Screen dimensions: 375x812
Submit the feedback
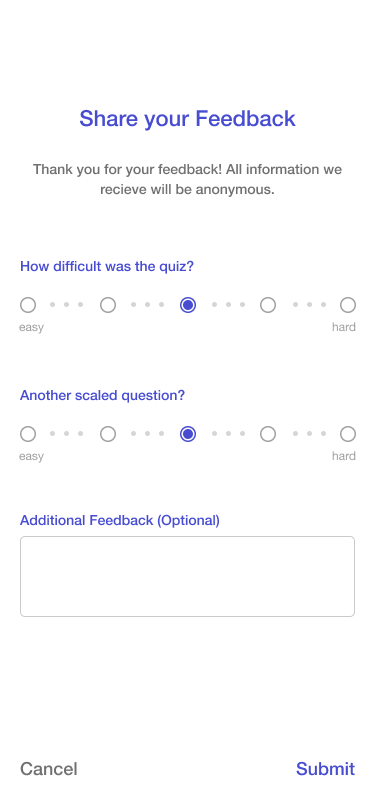tap(325, 769)
